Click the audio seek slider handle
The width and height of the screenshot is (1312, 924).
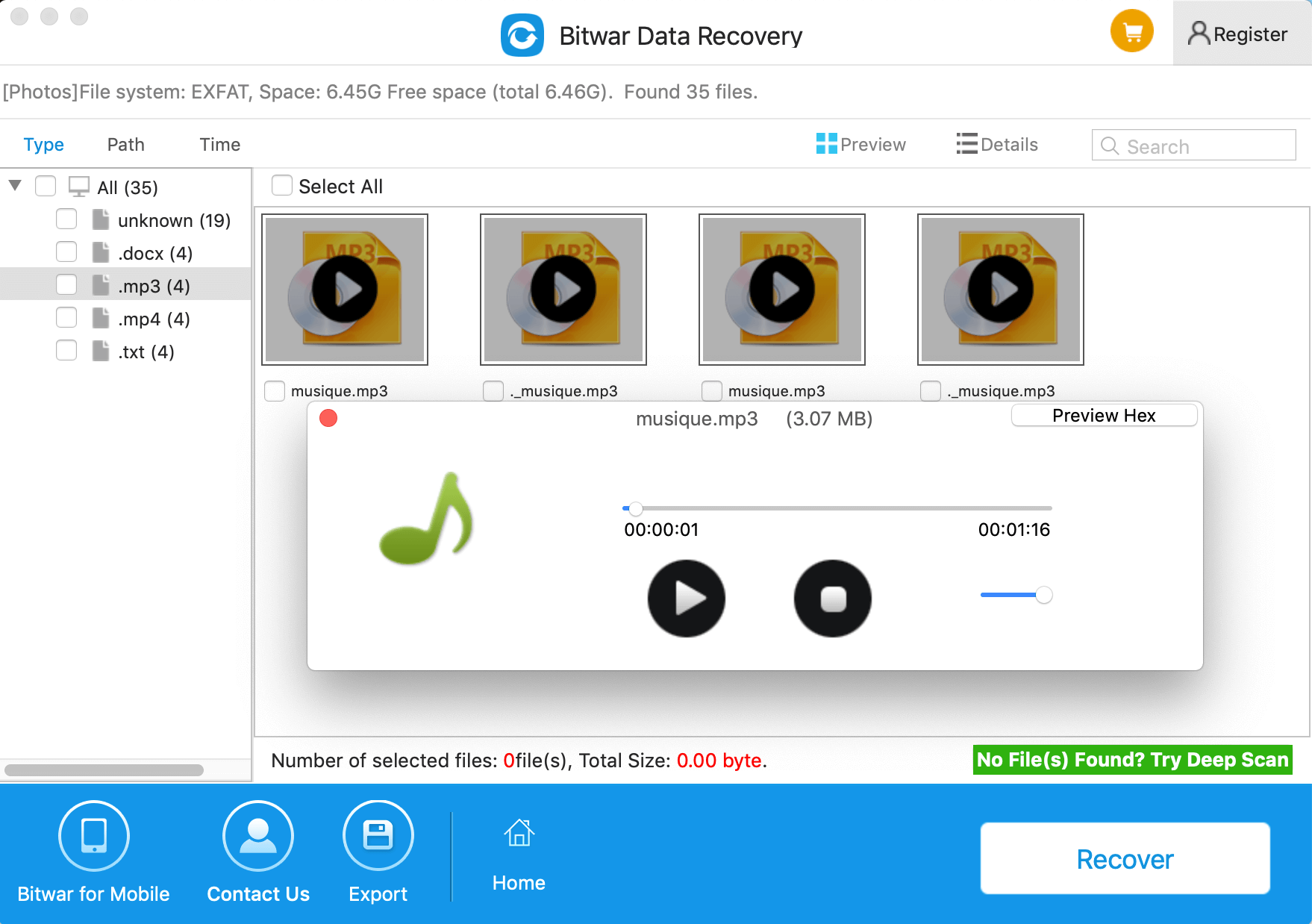pyautogui.click(x=635, y=509)
